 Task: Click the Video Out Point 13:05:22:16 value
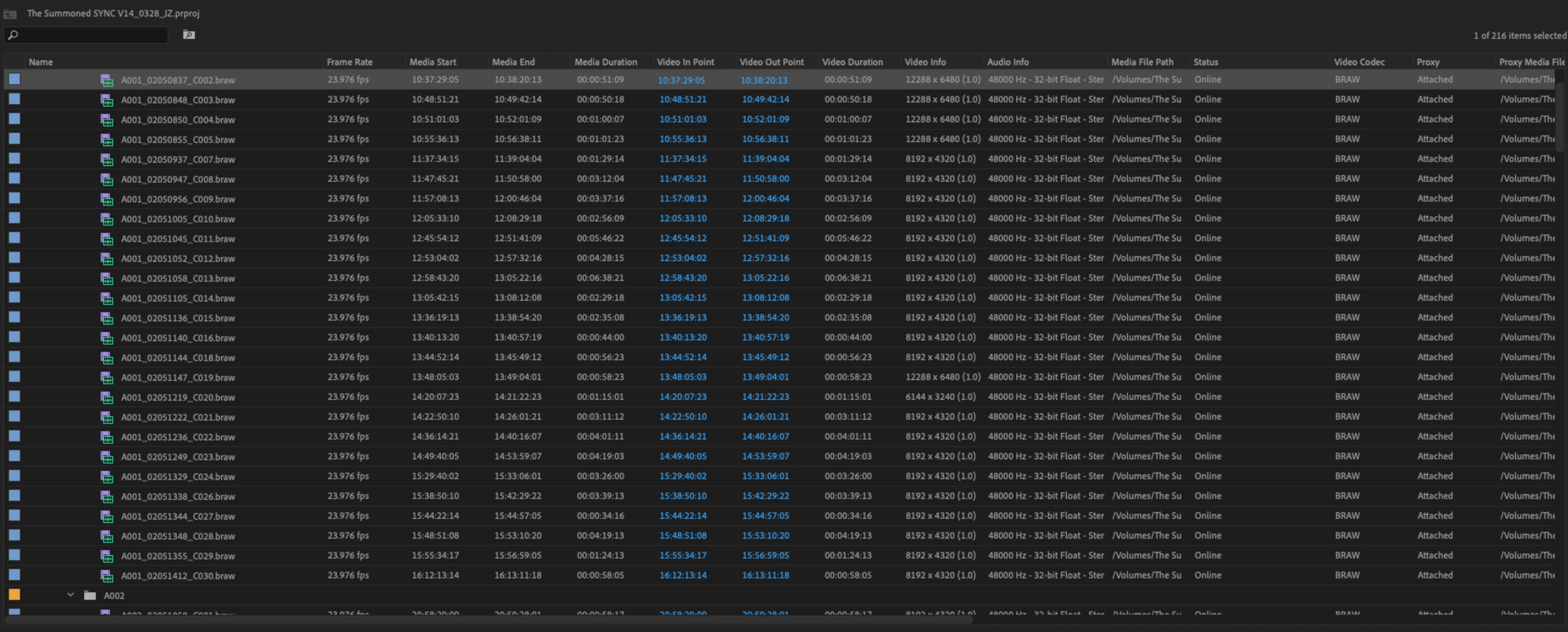click(x=765, y=278)
